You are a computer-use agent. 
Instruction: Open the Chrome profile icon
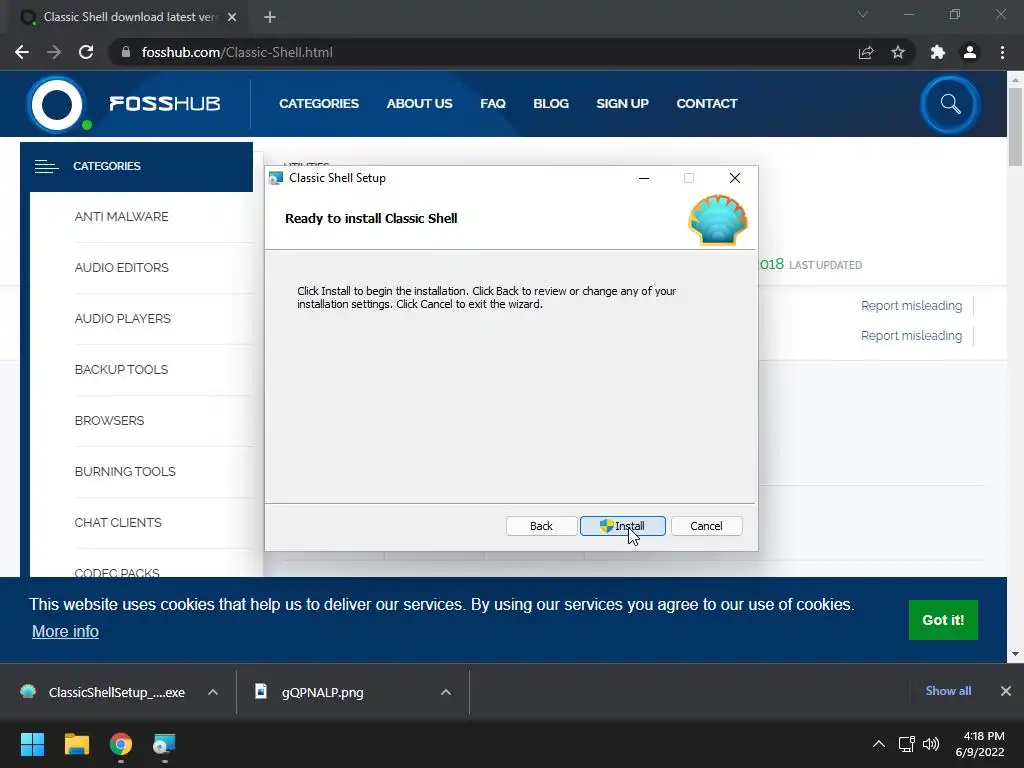tap(970, 52)
